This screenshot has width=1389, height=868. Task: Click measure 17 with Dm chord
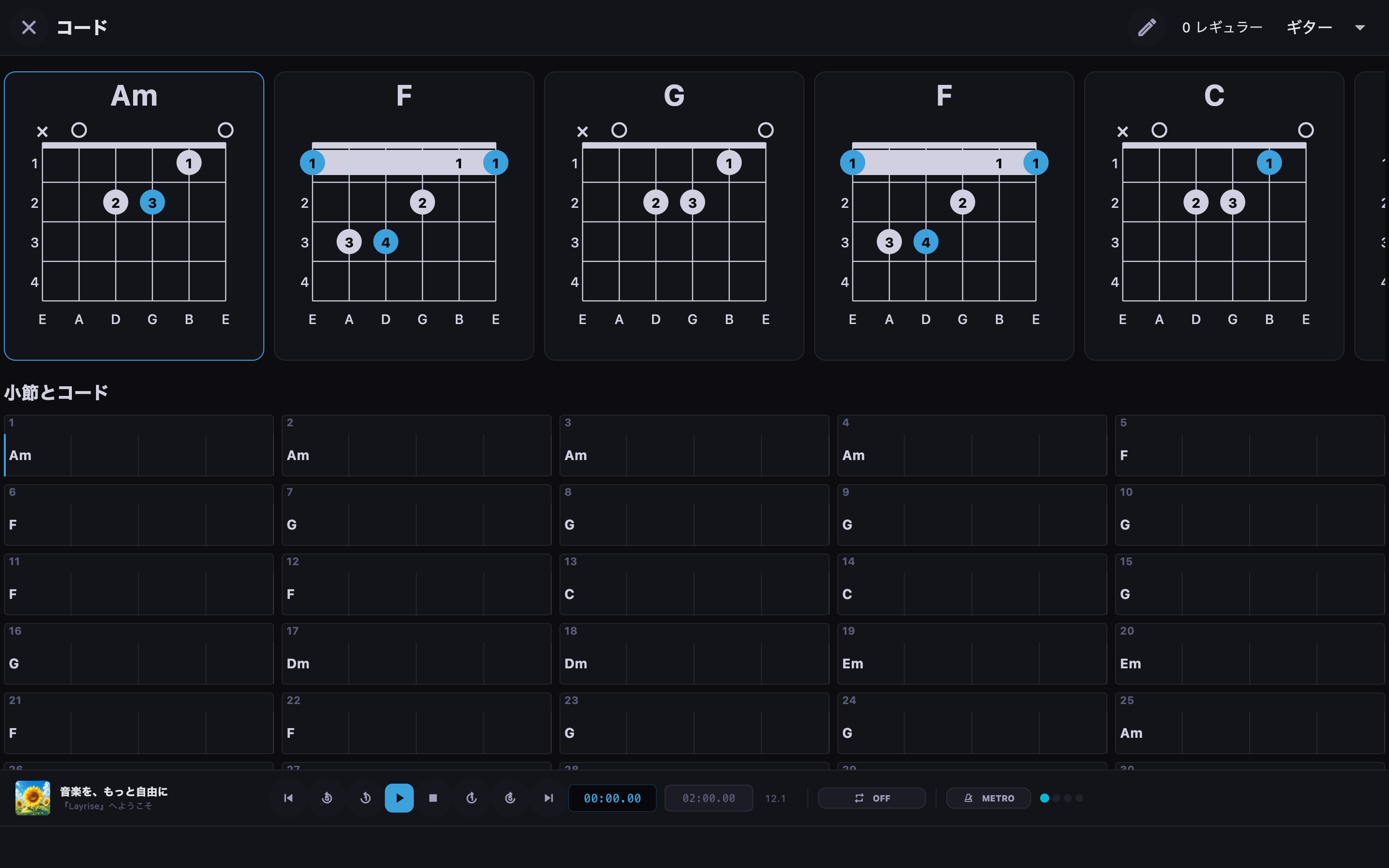[416, 653]
